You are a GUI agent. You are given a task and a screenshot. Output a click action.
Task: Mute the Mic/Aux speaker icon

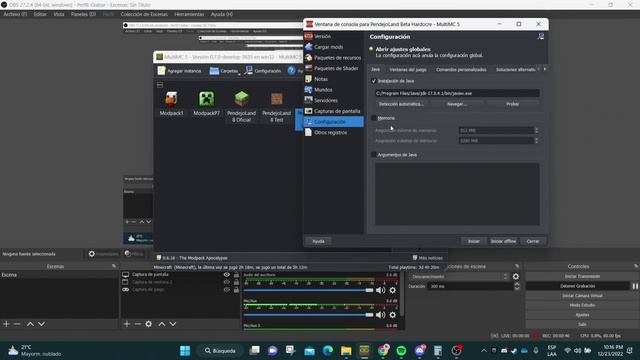point(380,315)
